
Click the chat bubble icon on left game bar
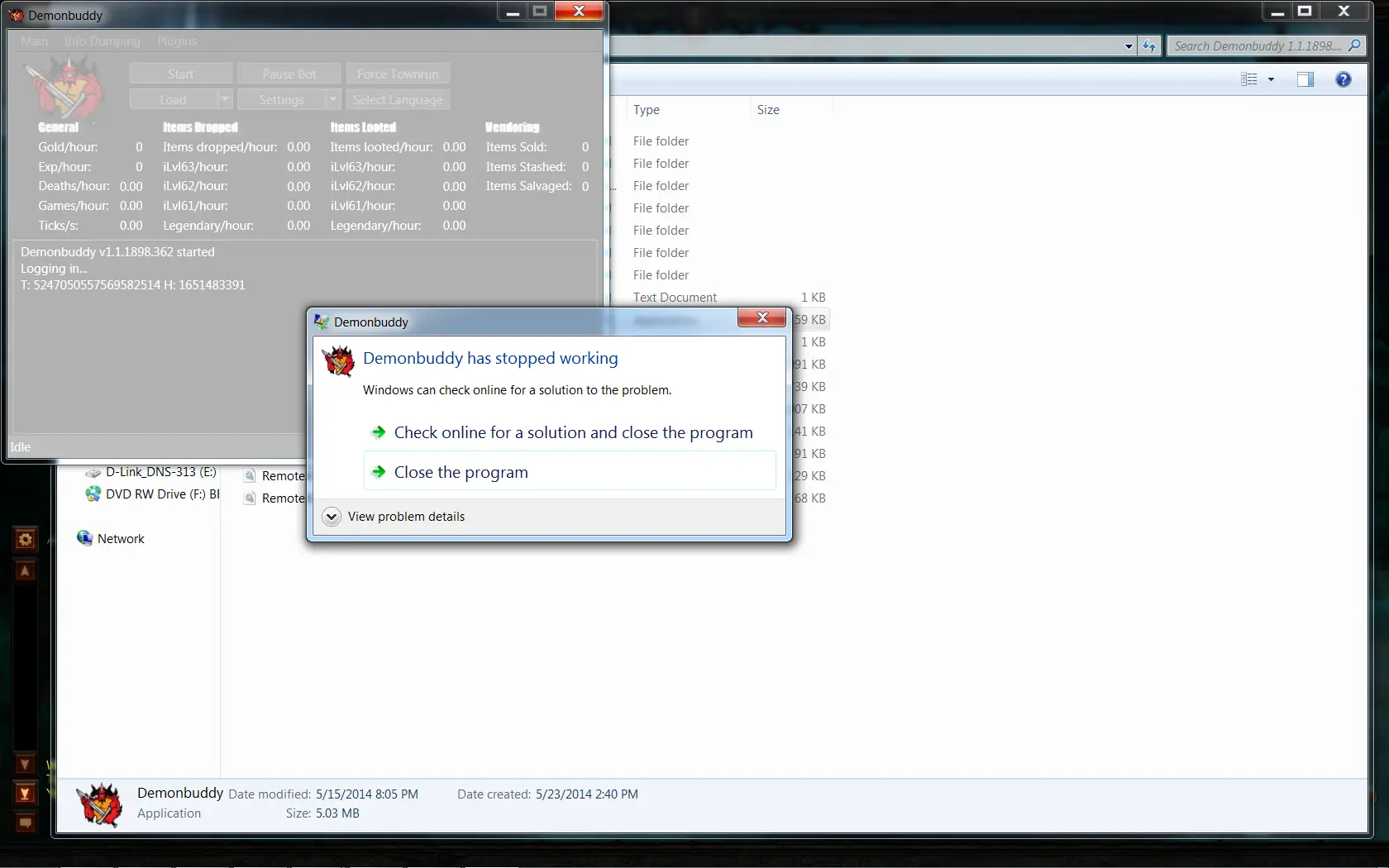click(x=26, y=823)
